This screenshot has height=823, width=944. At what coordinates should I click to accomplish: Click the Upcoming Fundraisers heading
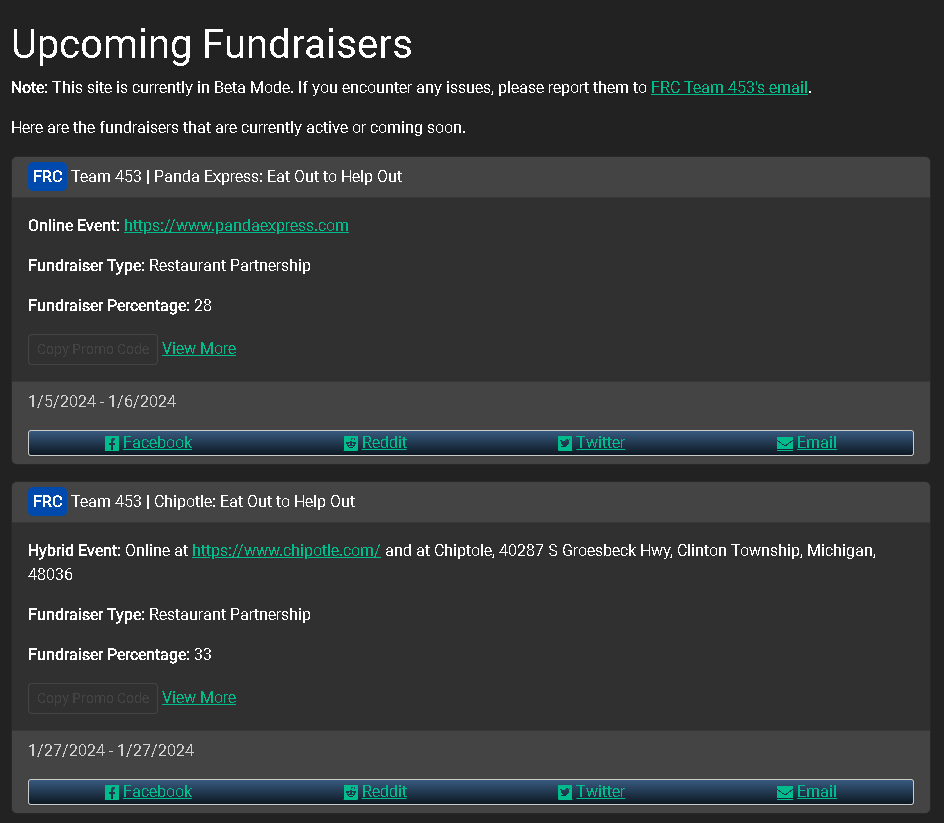click(211, 45)
